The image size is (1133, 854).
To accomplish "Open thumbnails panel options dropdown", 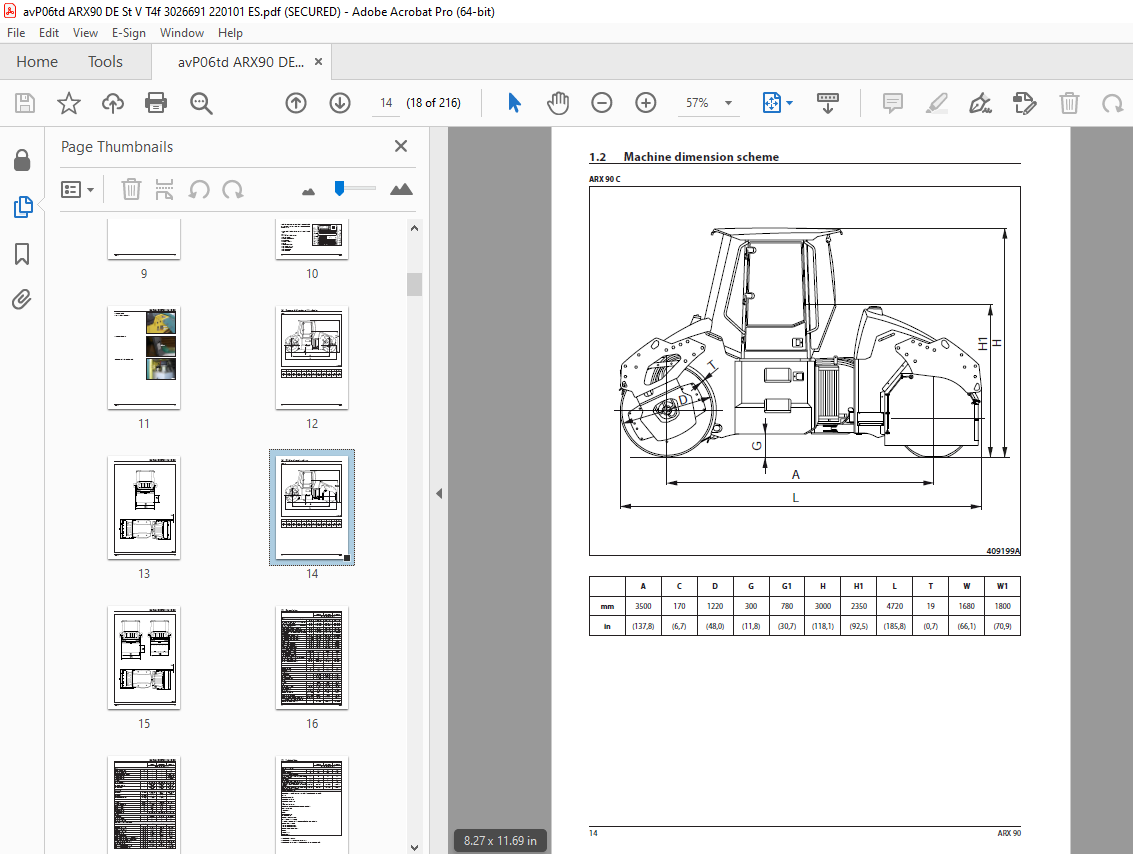I will [x=77, y=189].
